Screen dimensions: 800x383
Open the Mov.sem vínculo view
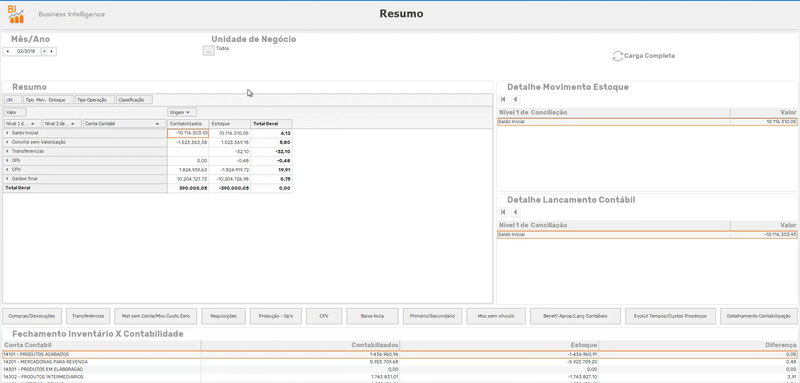point(495,316)
